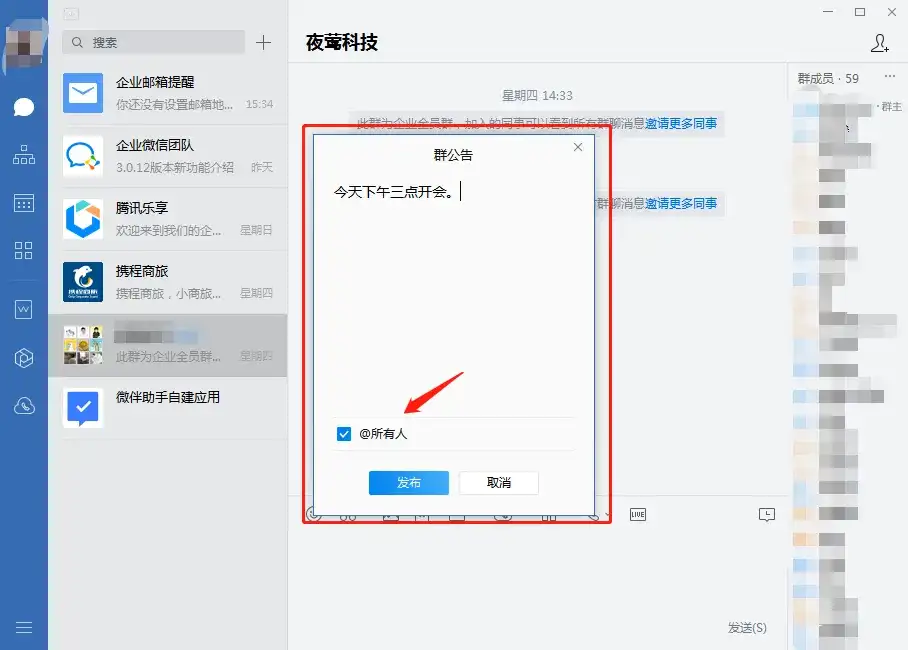This screenshot has height=650, width=908.
Task: Click the blue 发布 button
Action: pyautogui.click(x=408, y=483)
